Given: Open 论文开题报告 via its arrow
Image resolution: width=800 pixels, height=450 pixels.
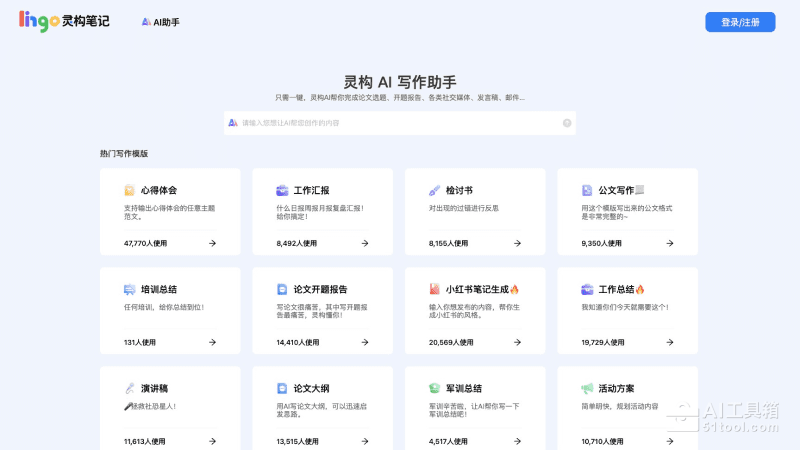Looking at the screenshot, I should (364, 342).
